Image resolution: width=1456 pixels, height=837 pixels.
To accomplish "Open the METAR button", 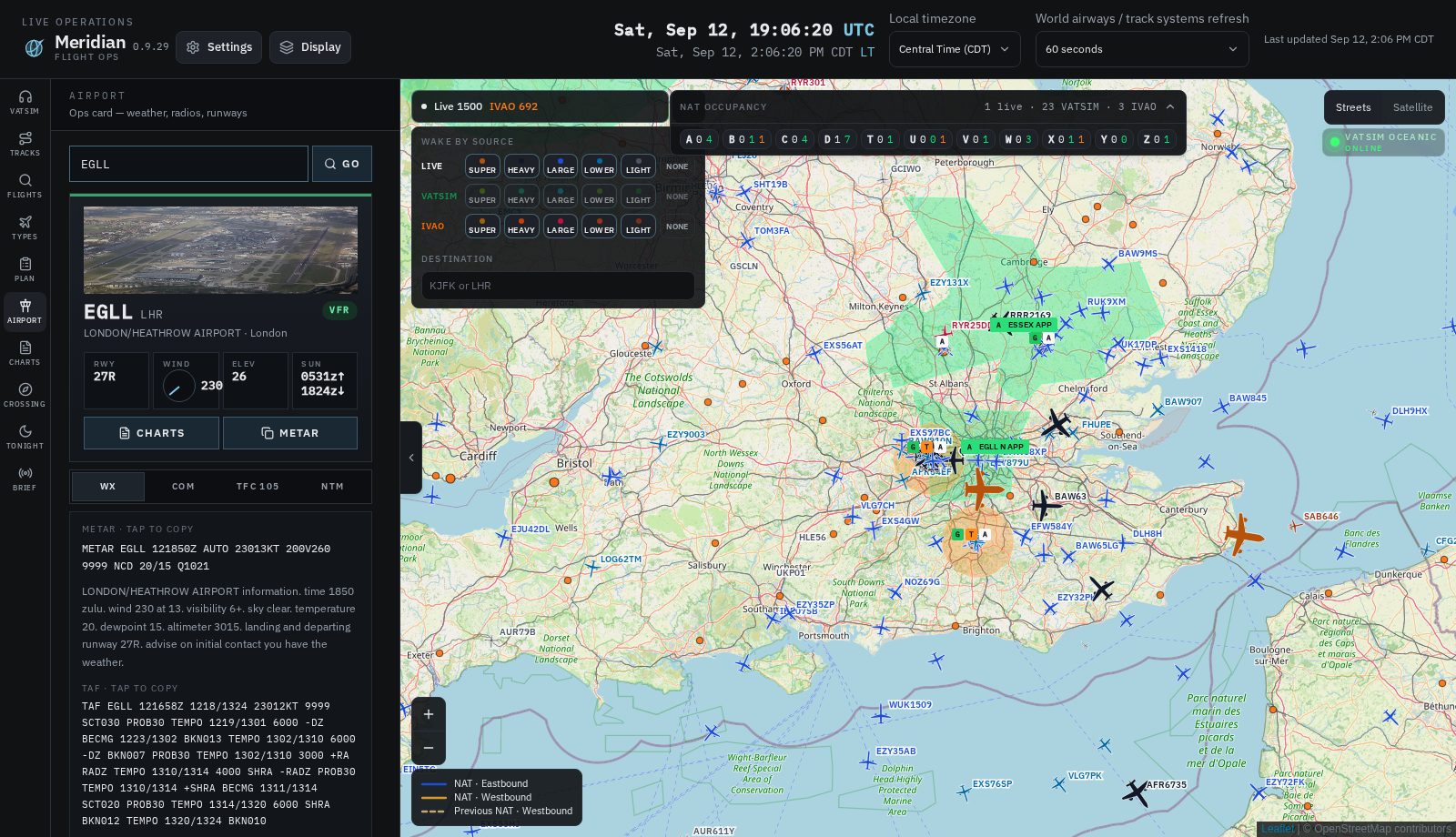I will tap(290, 433).
